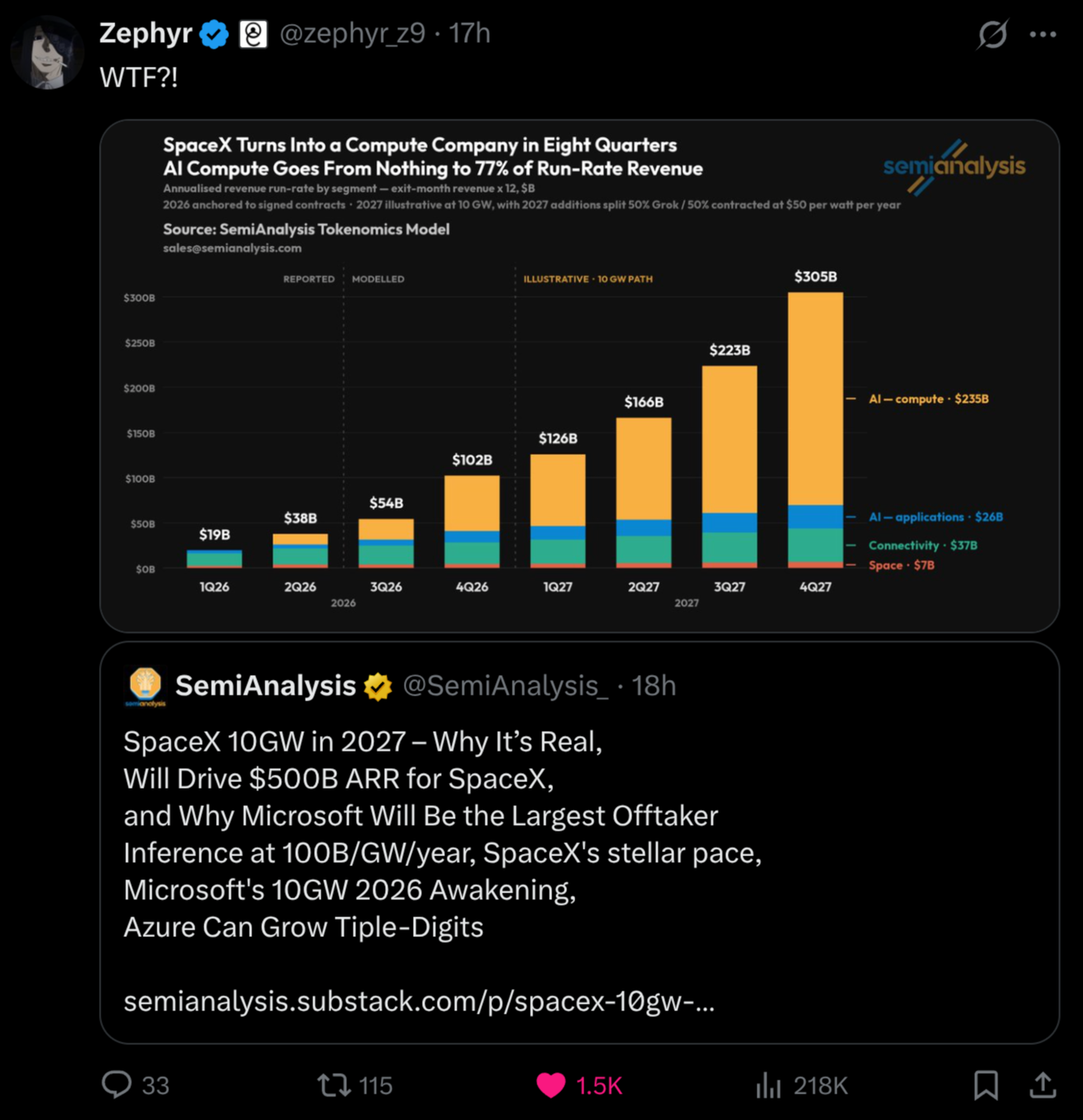Open the SemiAnalysis profile avatar
Viewport: 1083px width, 1120px height.
145,687
